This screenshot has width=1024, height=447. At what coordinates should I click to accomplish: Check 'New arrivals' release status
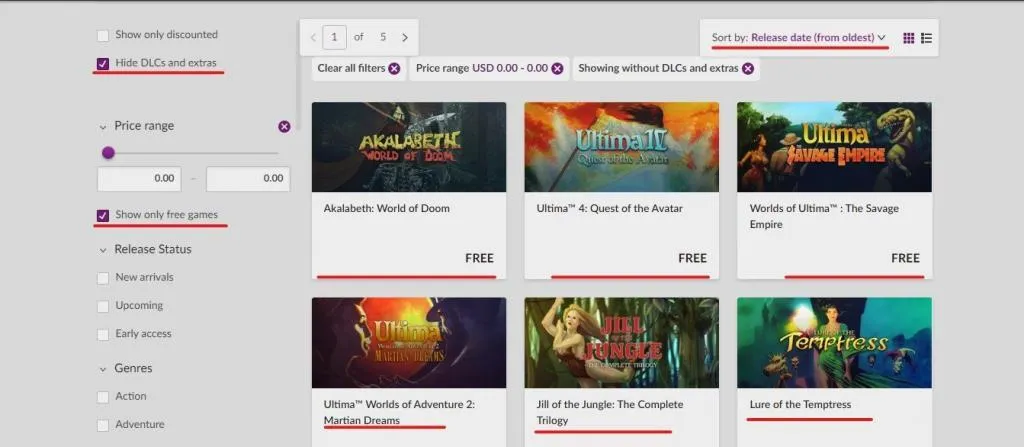[103, 278]
